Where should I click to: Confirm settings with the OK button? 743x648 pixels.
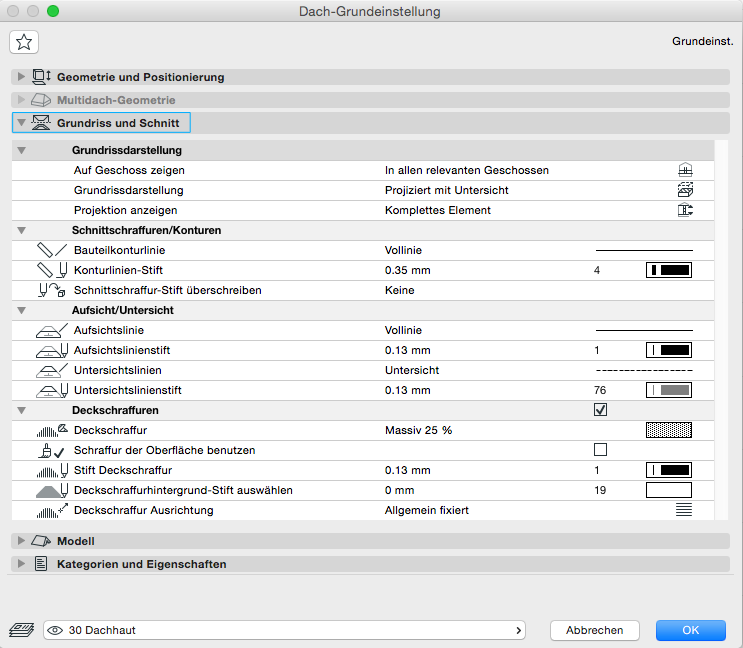point(690,630)
